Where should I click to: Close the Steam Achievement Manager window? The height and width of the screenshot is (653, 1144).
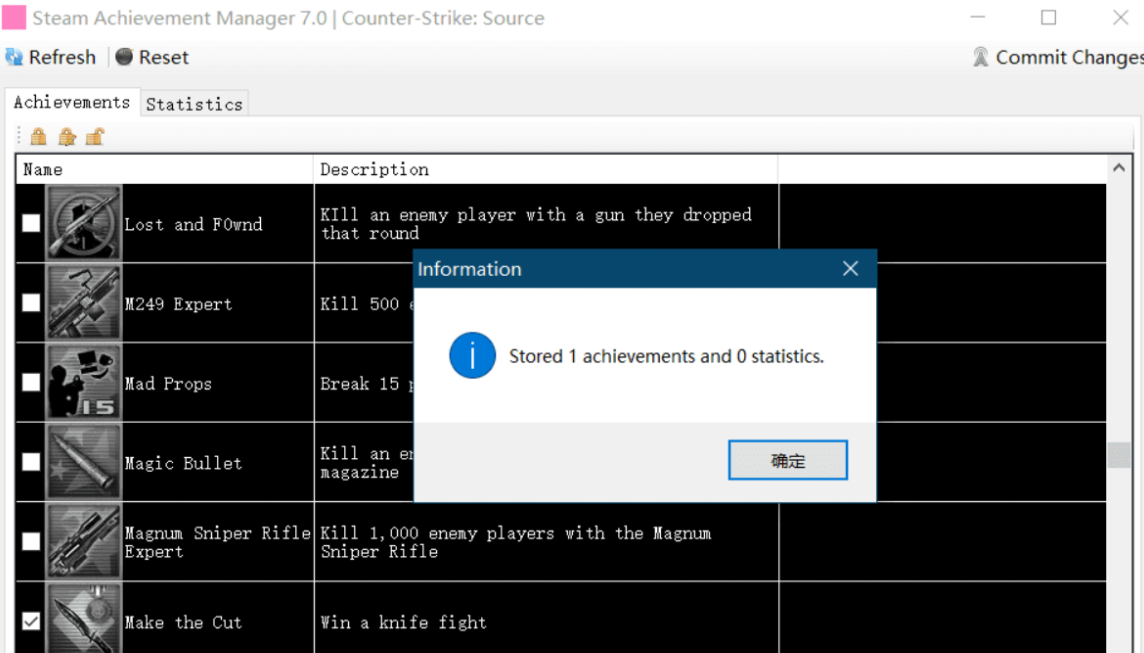[x=1121, y=18]
